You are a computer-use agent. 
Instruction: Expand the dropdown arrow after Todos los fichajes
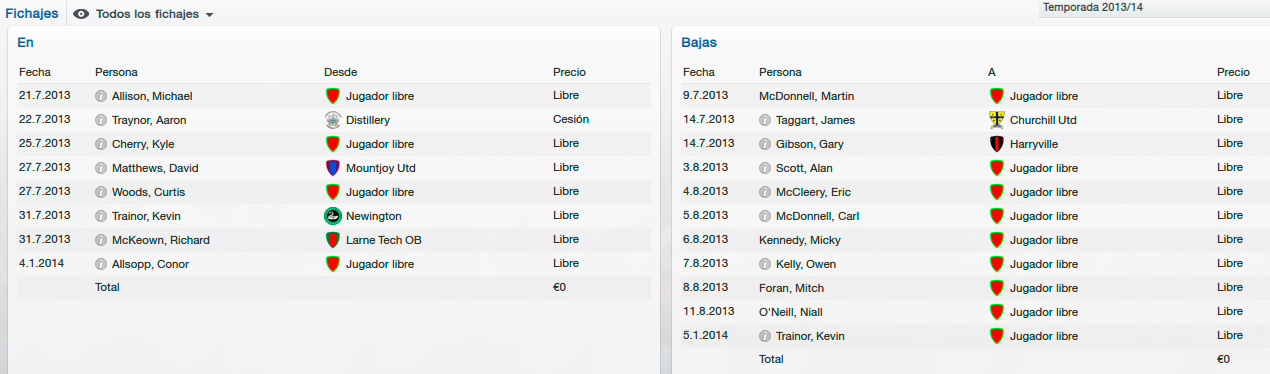coord(209,15)
